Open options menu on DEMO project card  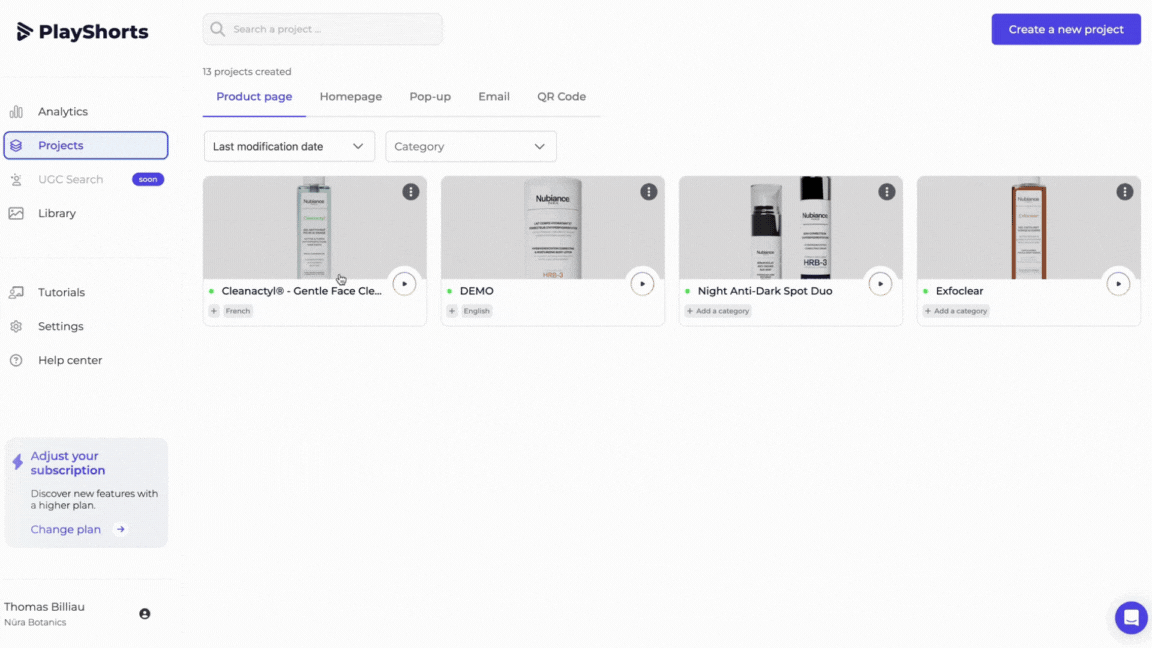tap(649, 192)
